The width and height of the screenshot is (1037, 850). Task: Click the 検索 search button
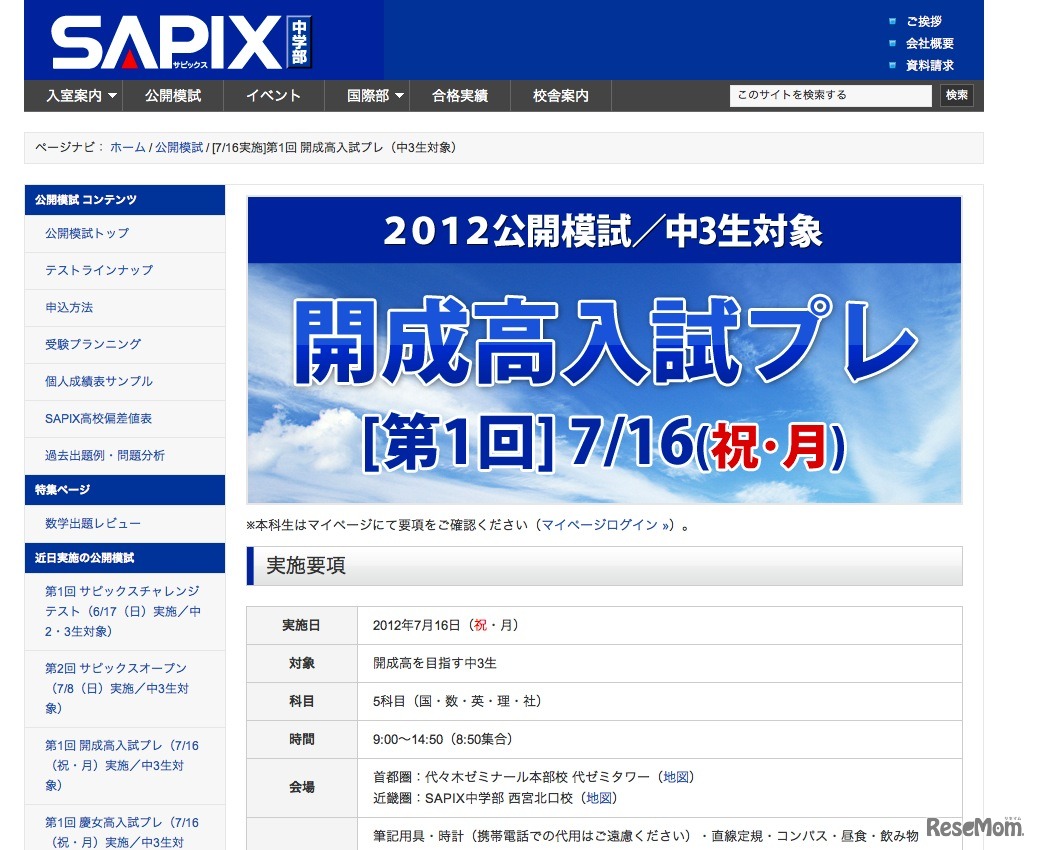click(x=956, y=95)
